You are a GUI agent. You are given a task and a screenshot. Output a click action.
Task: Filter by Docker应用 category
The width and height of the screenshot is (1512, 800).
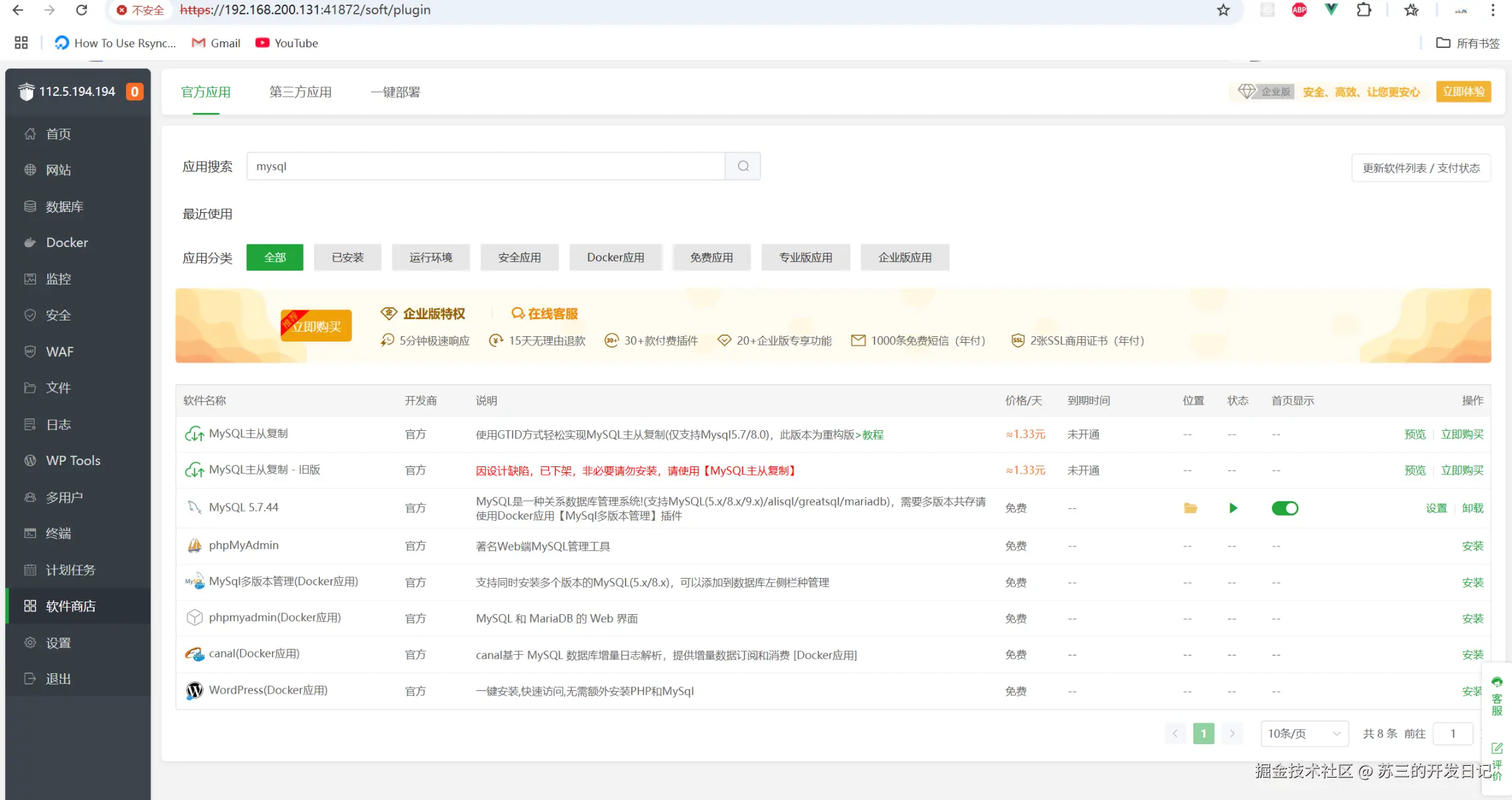tap(615, 257)
